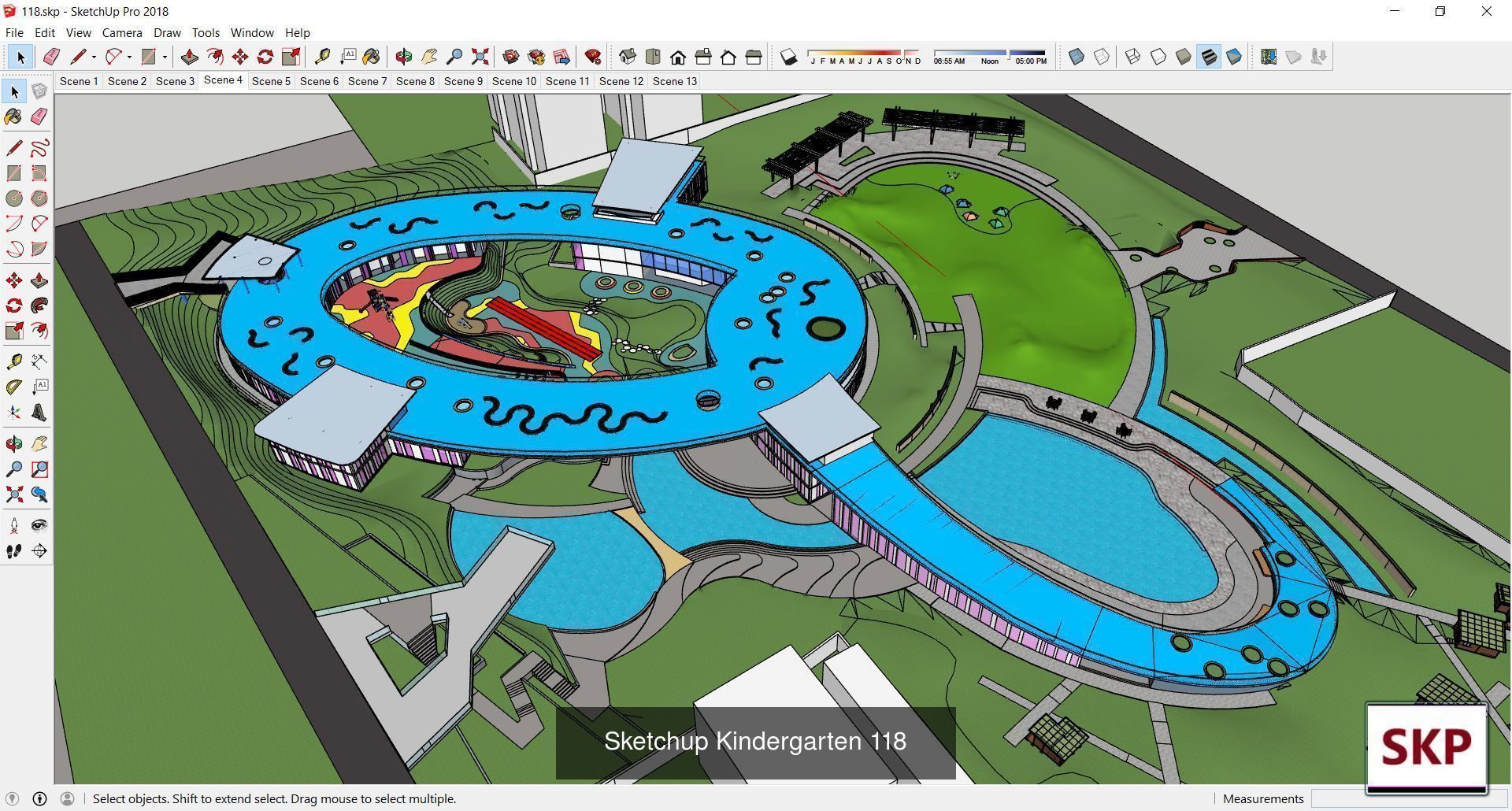Screen dimensions: 1512x811
Task: Select the Offset tool in left toolbar
Action: (39, 331)
